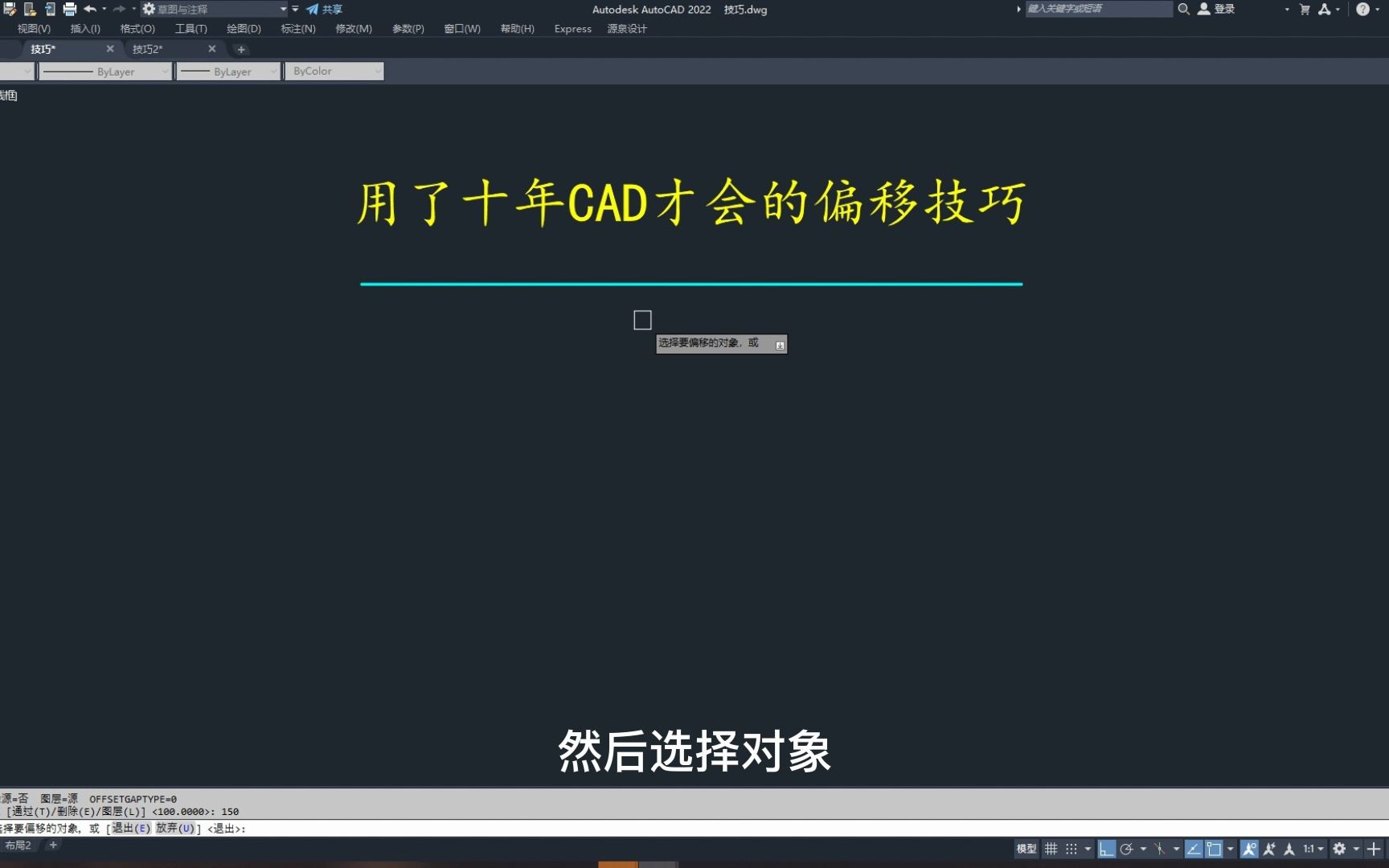The image size is (1389, 868).
Task: Click the App Store cart icon
Action: click(x=1304, y=9)
